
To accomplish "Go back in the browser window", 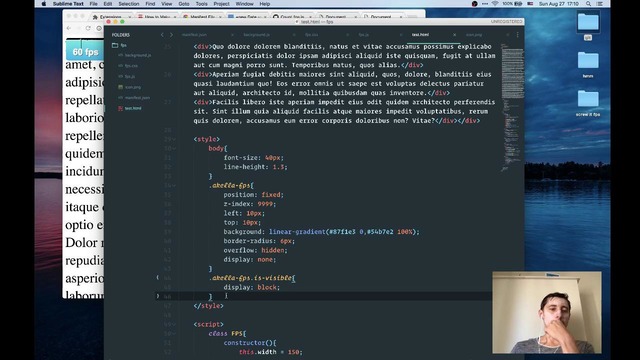I will tap(69, 28).
